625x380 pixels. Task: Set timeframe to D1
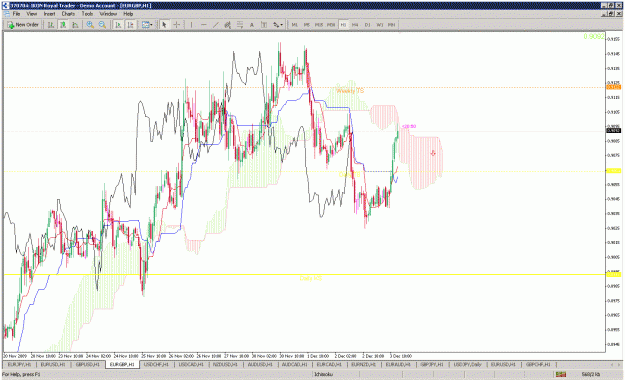(x=368, y=25)
